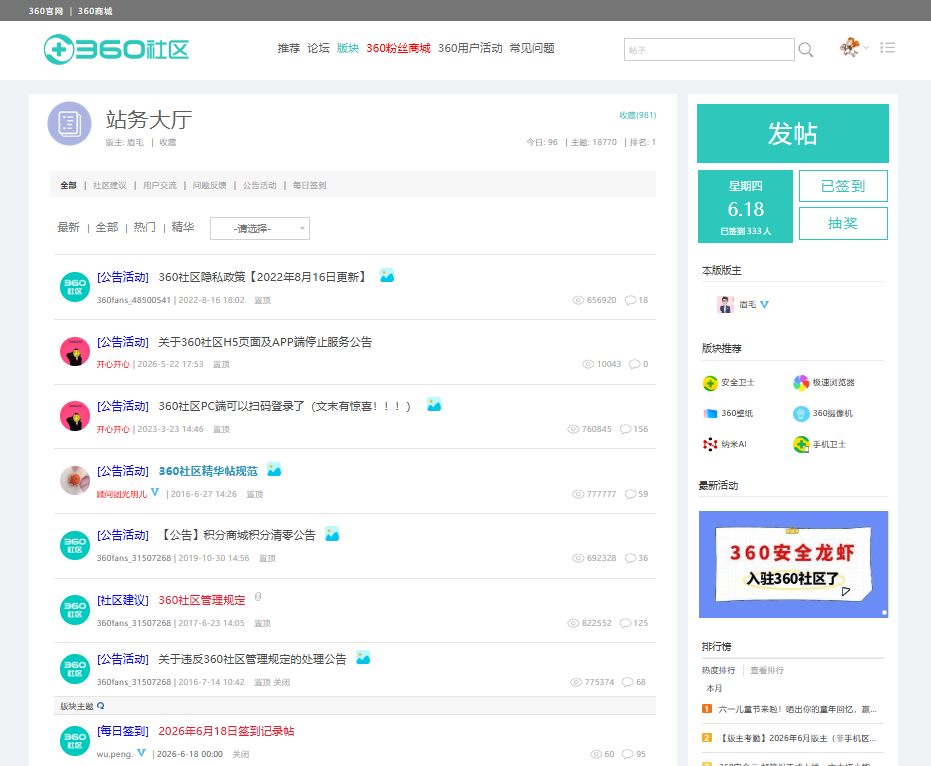The width and height of the screenshot is (931, 766).
Task: Open the 360安全龙虾 activity banner
Action: [793, 564]
